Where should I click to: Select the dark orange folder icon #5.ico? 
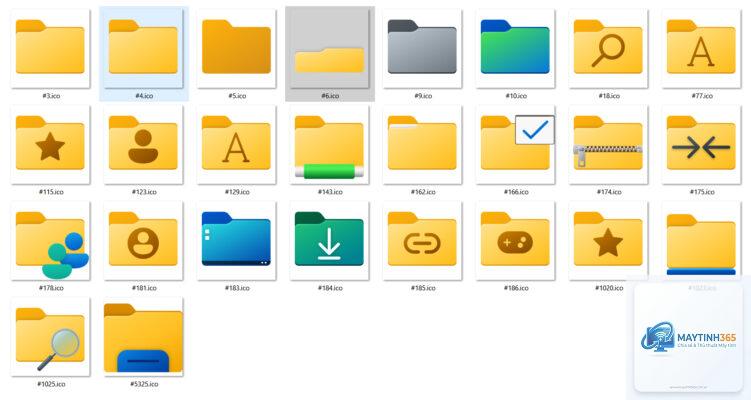(236, 48)
